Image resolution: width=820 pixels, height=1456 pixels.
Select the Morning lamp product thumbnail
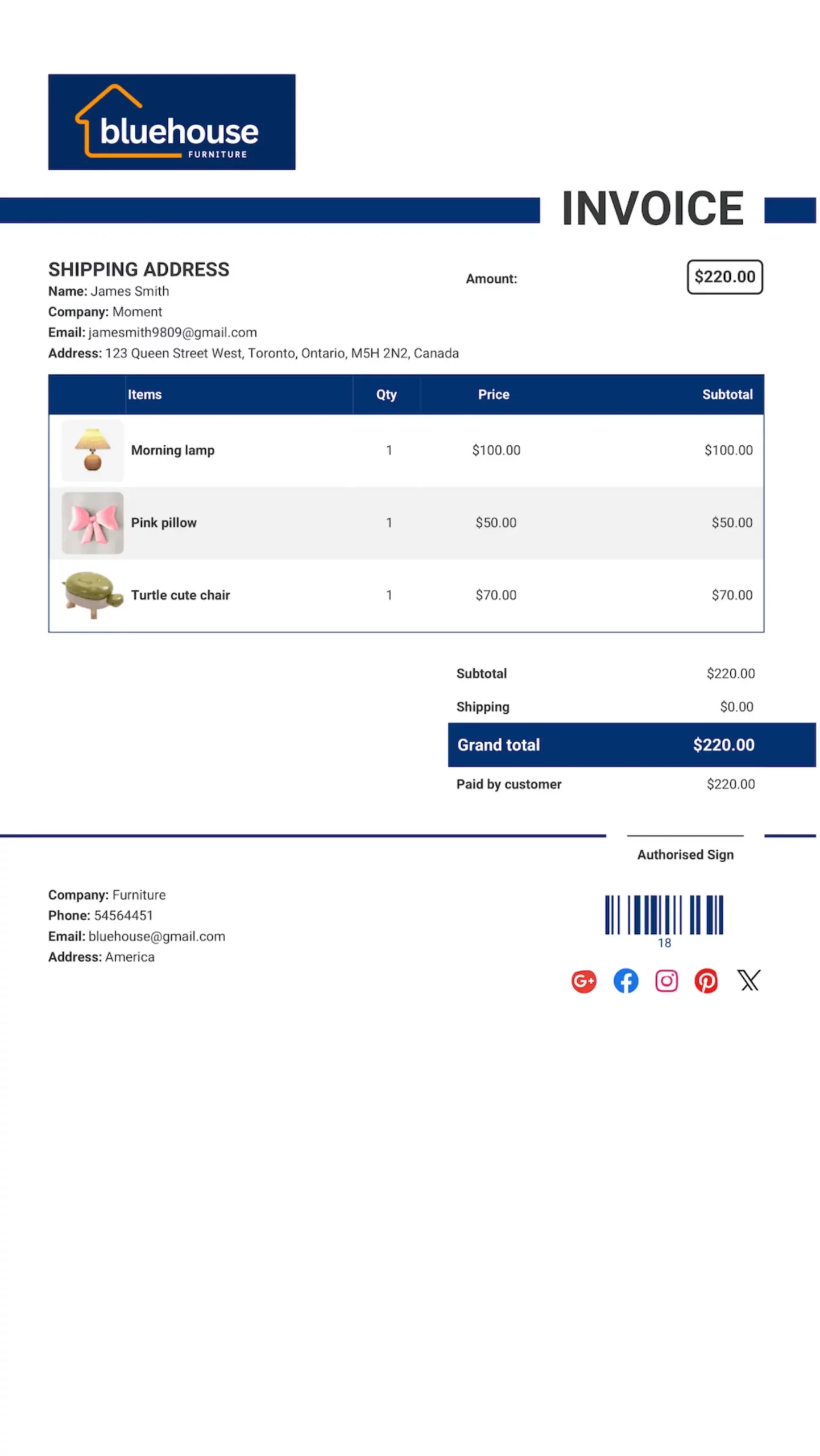92,450
